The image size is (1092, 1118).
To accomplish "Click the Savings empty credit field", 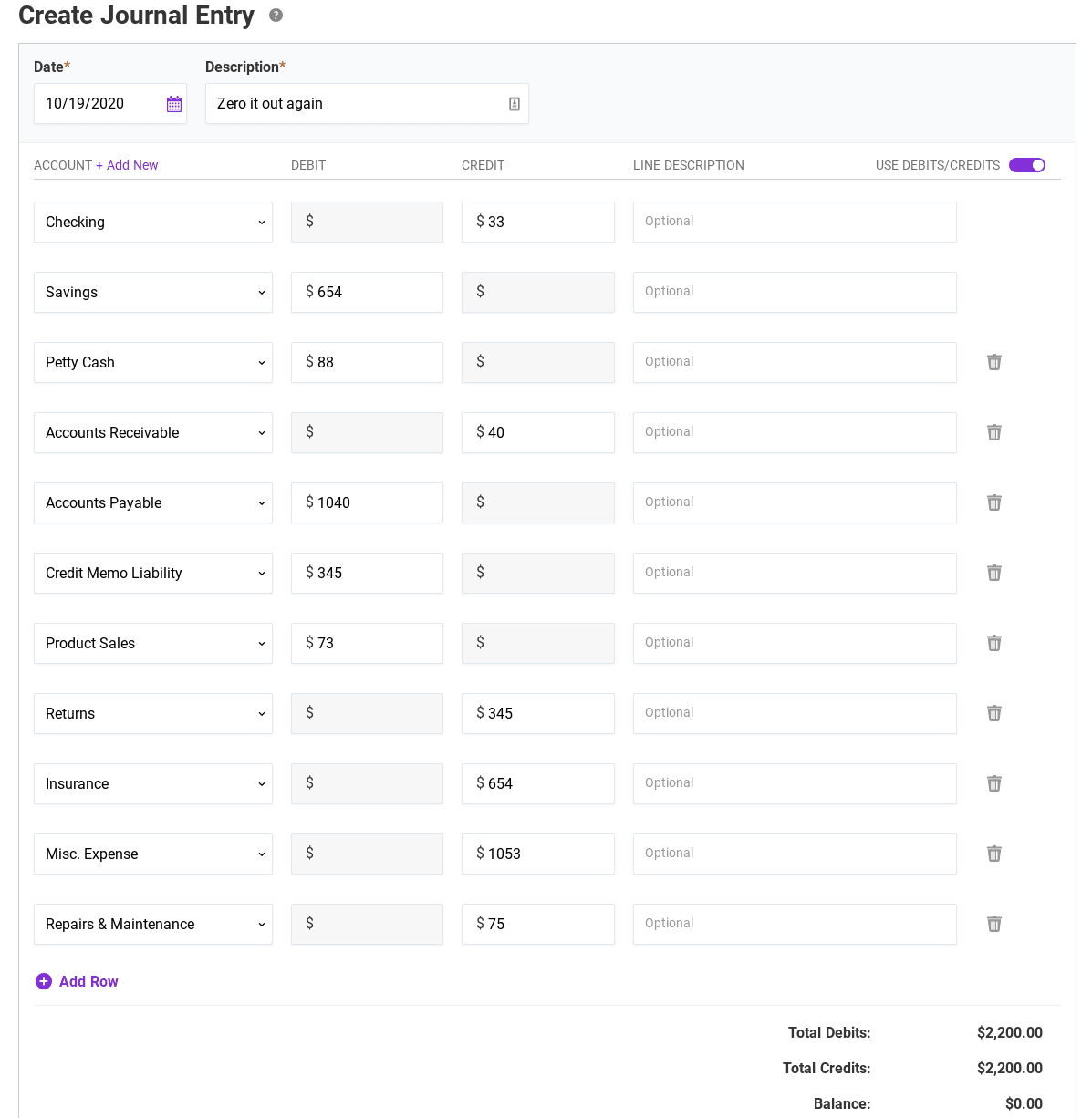I will (538, 293).
